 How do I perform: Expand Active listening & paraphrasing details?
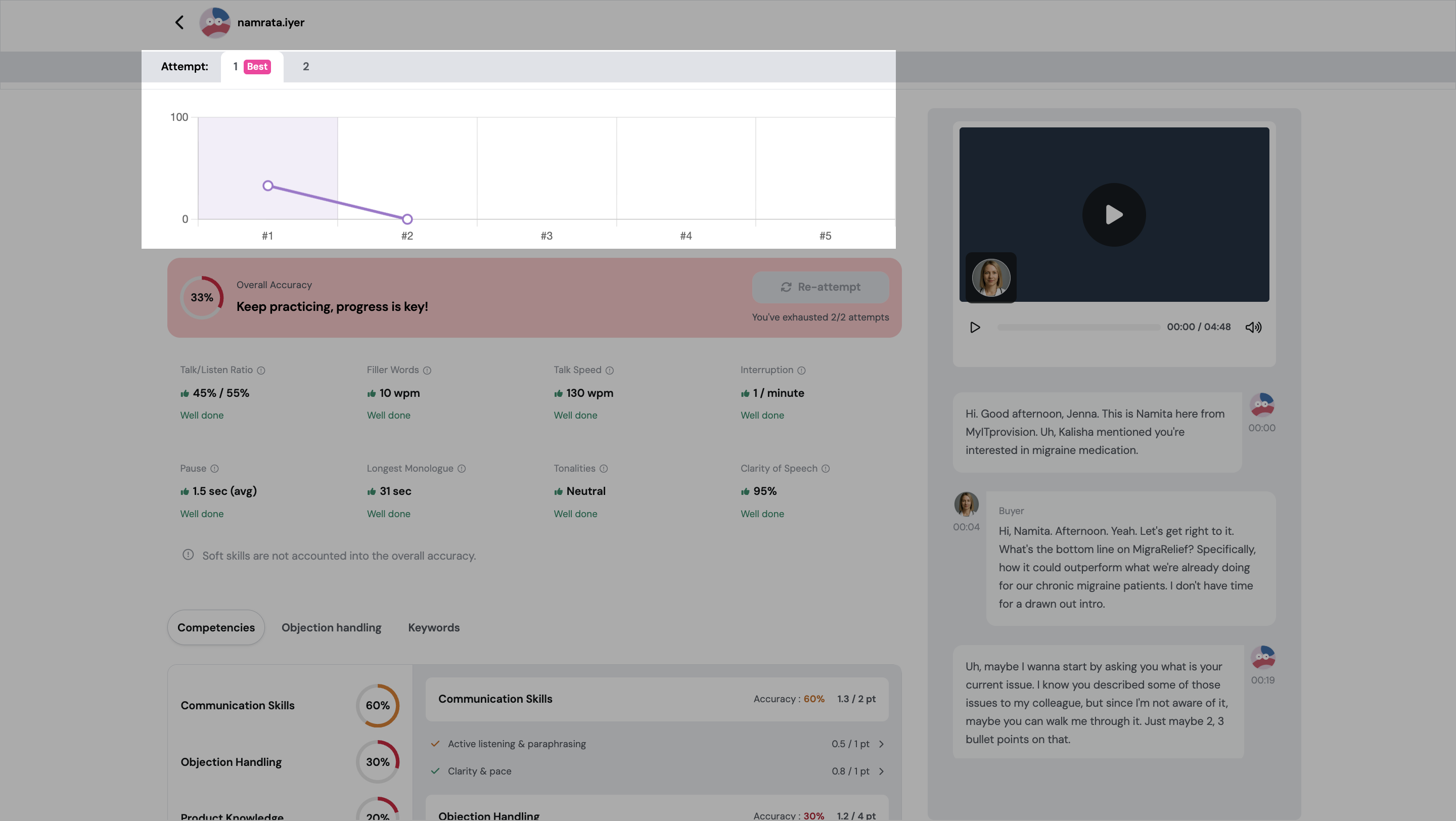point(881,744)
